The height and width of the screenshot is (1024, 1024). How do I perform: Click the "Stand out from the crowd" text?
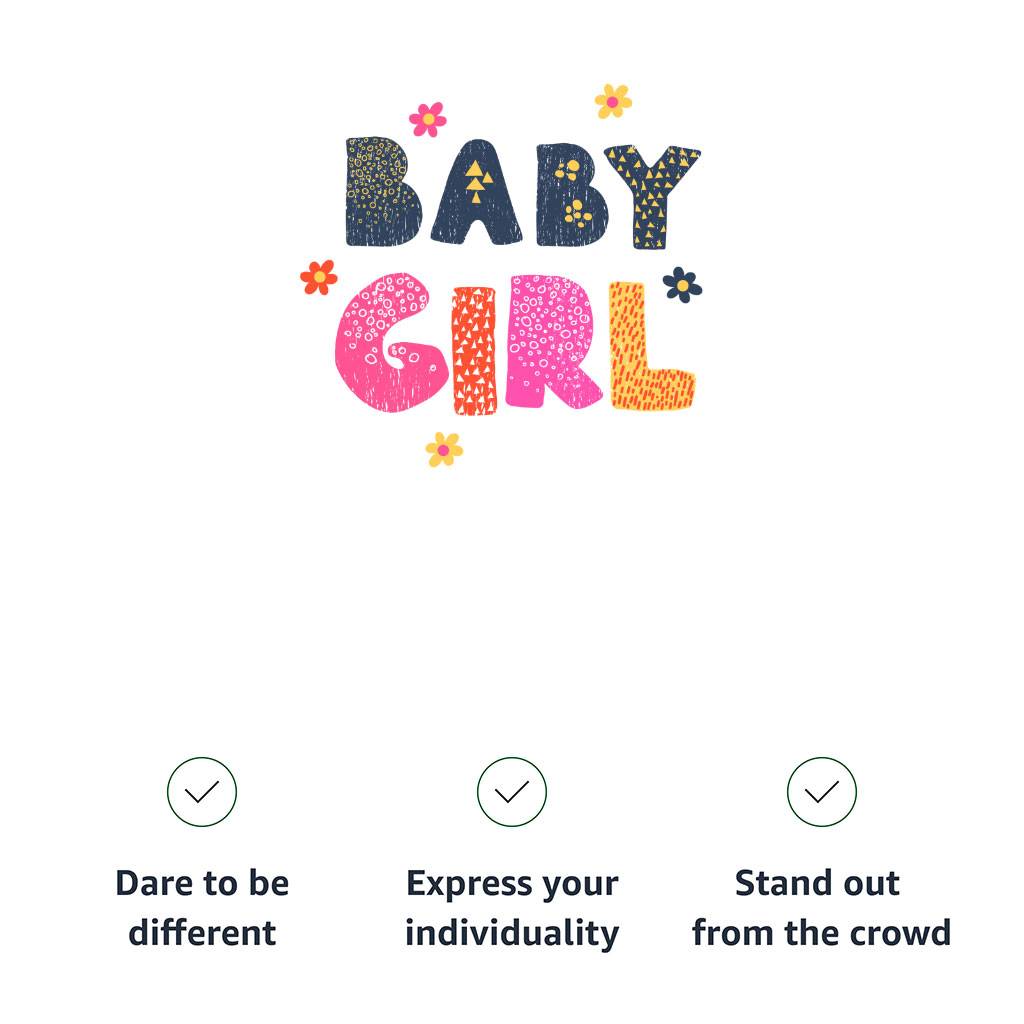pos(821,908)
